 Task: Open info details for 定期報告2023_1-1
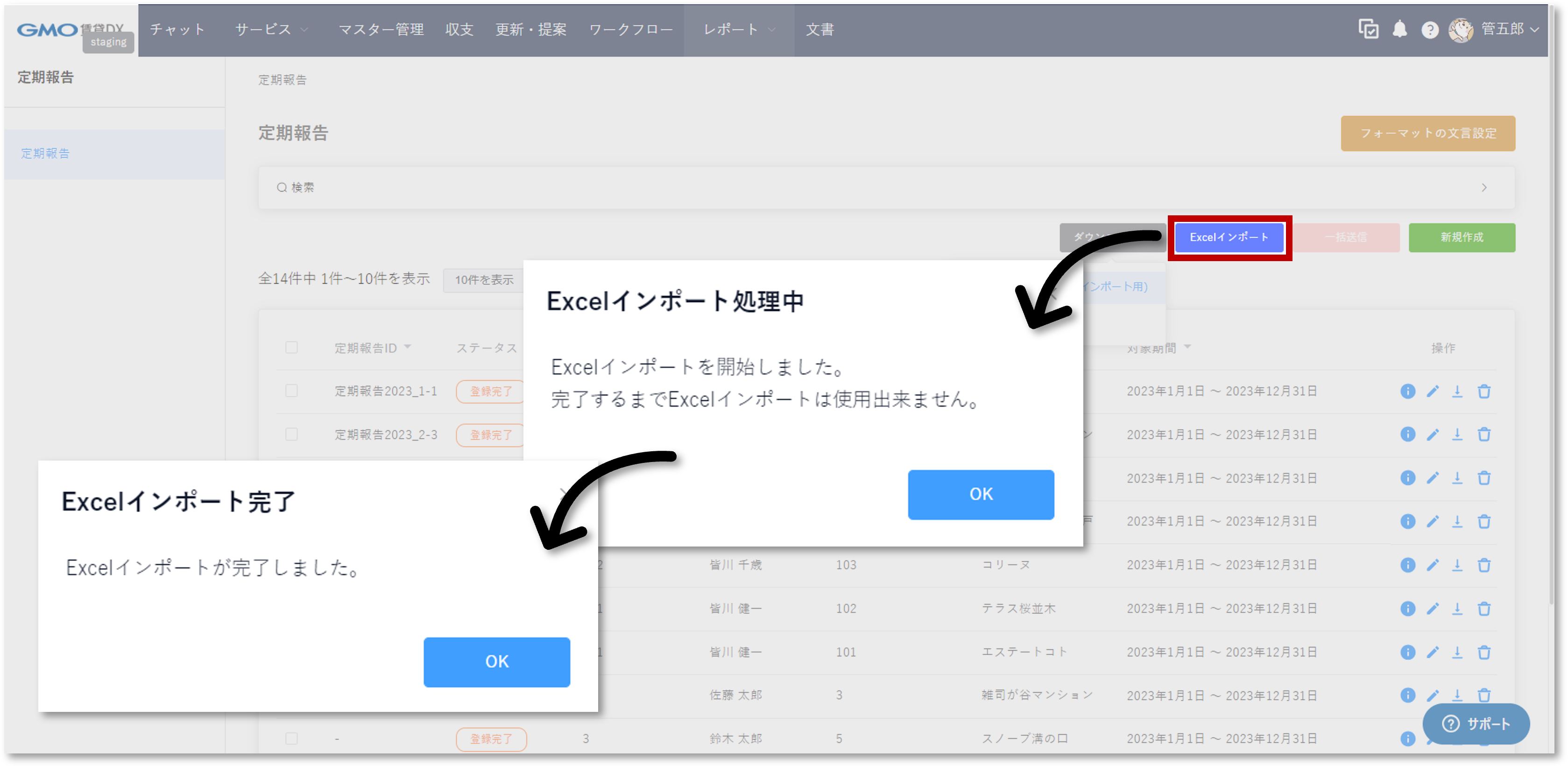[x=1408, y=391]
